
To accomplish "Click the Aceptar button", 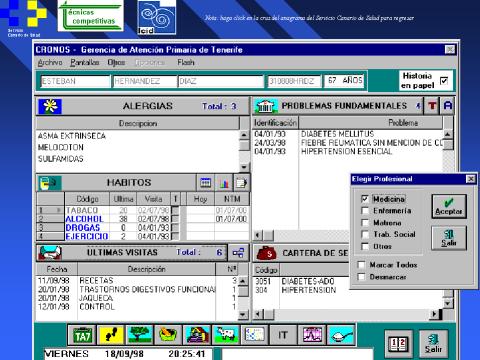I will tap(449, 207).
